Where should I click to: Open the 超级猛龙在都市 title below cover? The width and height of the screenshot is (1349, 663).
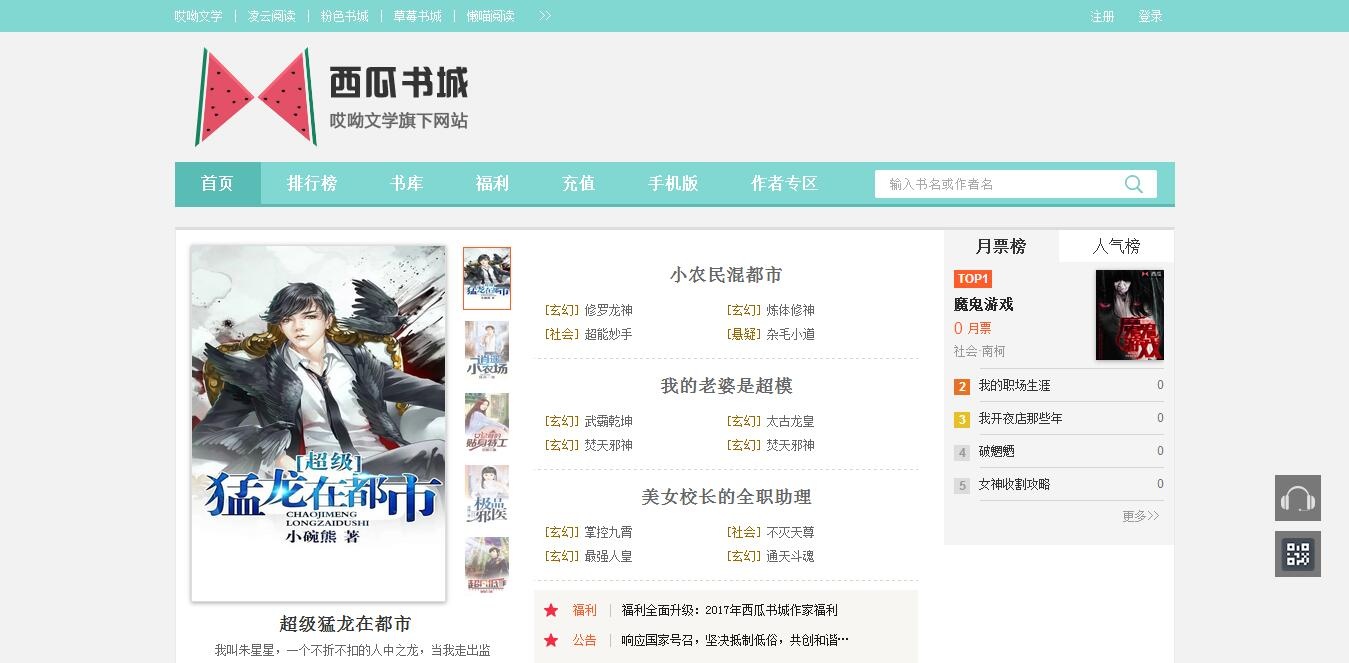(345, 624)
